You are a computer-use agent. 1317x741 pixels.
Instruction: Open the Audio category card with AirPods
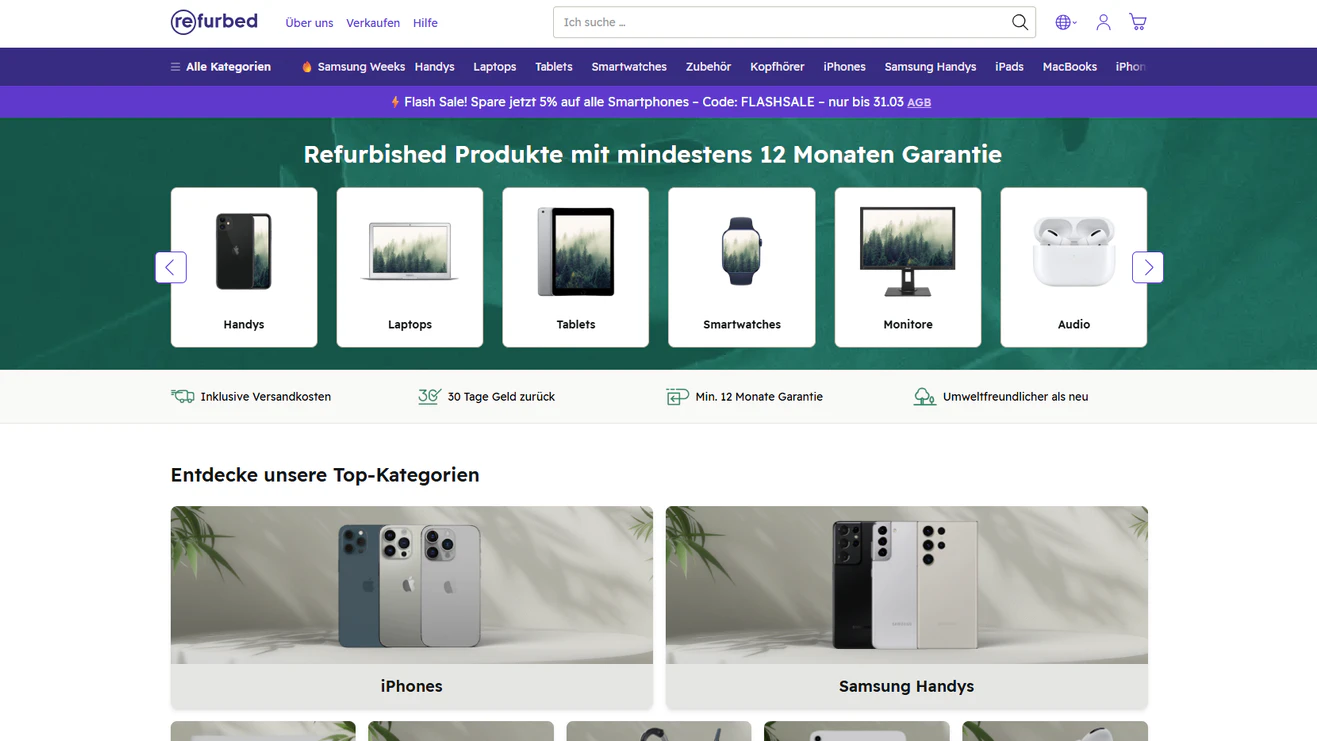1073,267
